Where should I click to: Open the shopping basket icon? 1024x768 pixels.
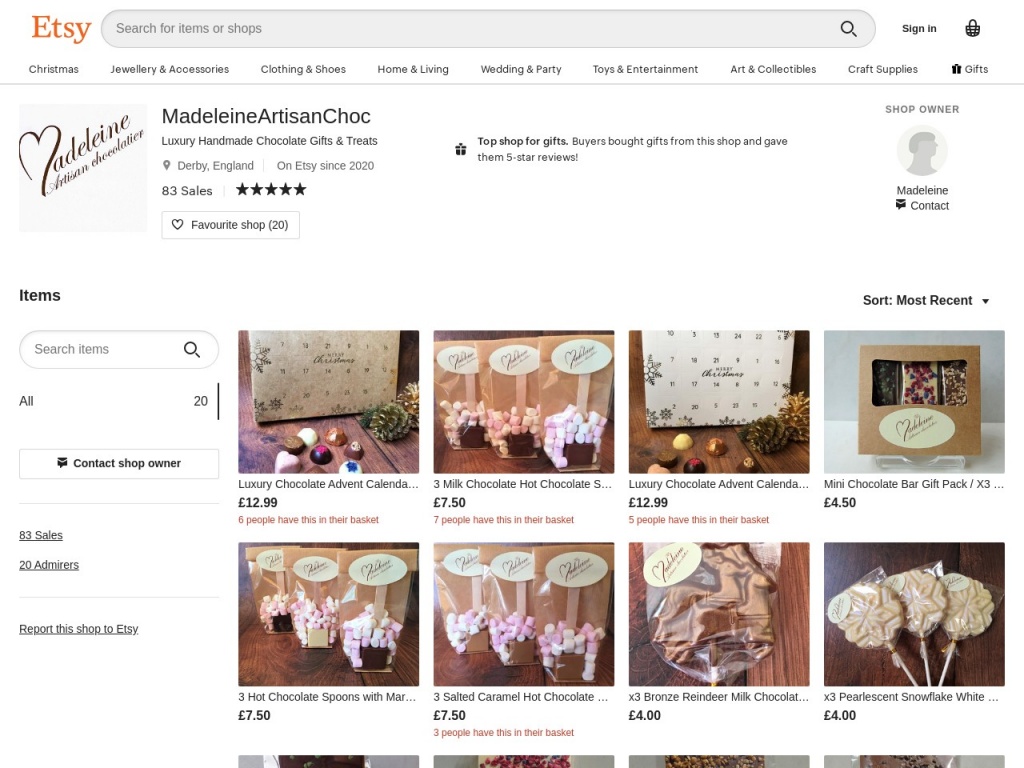972,28
